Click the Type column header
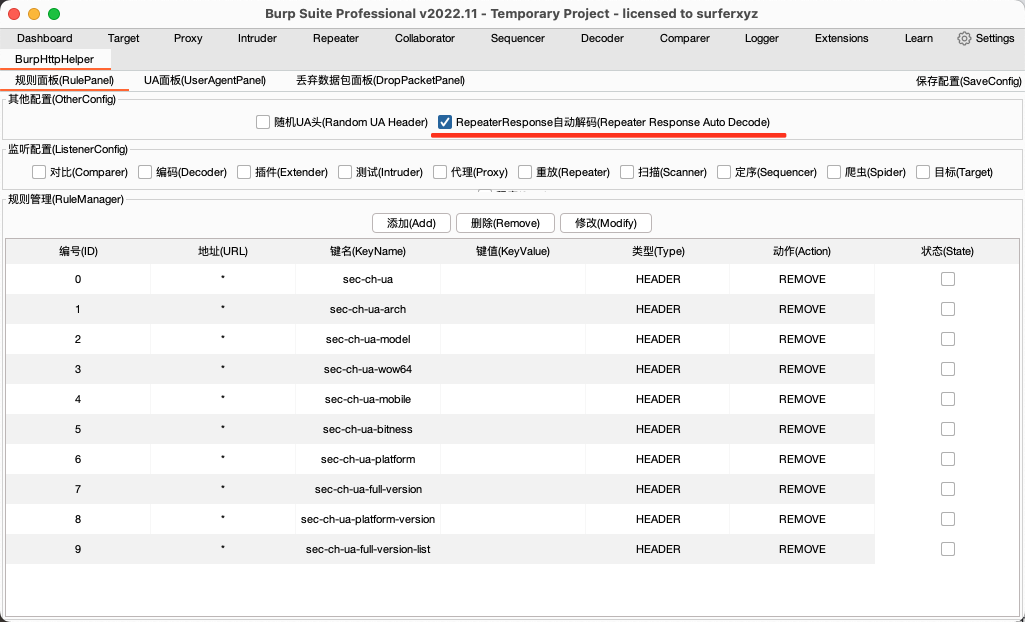 click(658, 252)
